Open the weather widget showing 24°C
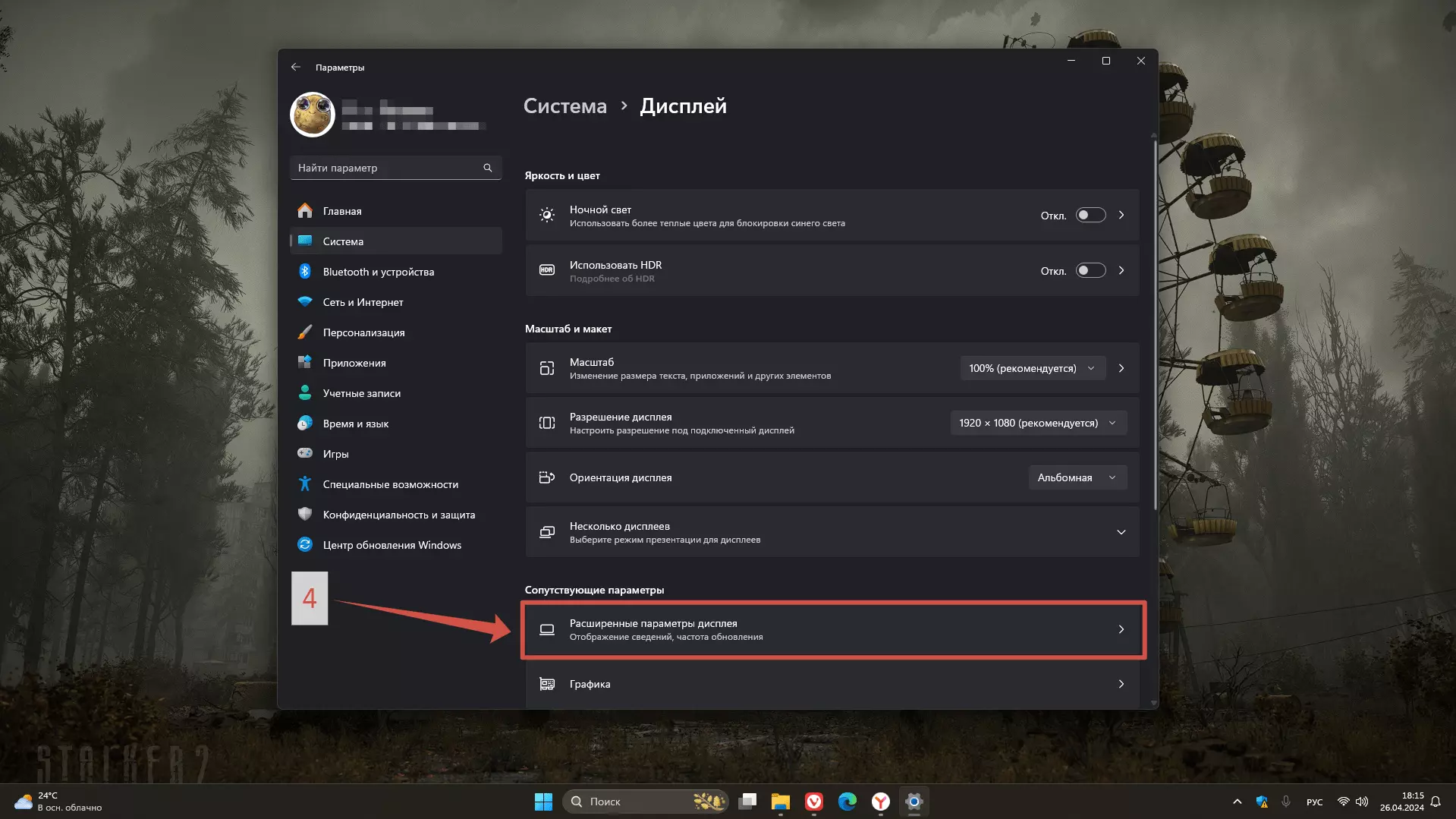The width and height of the screenshot is (1456, 819). [58, 802]
